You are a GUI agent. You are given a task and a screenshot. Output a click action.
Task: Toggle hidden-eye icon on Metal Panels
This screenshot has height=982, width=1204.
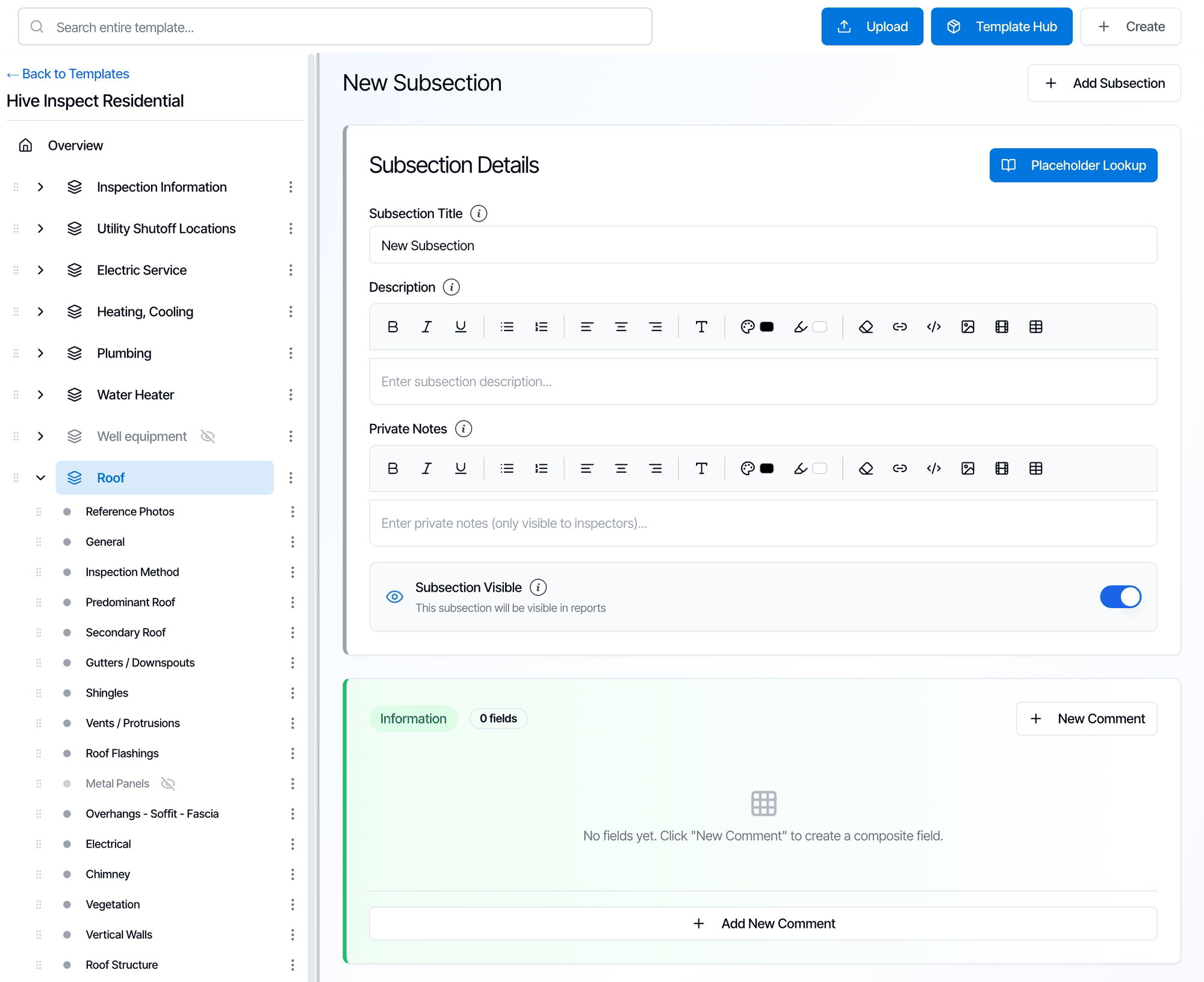coord(168,783)
